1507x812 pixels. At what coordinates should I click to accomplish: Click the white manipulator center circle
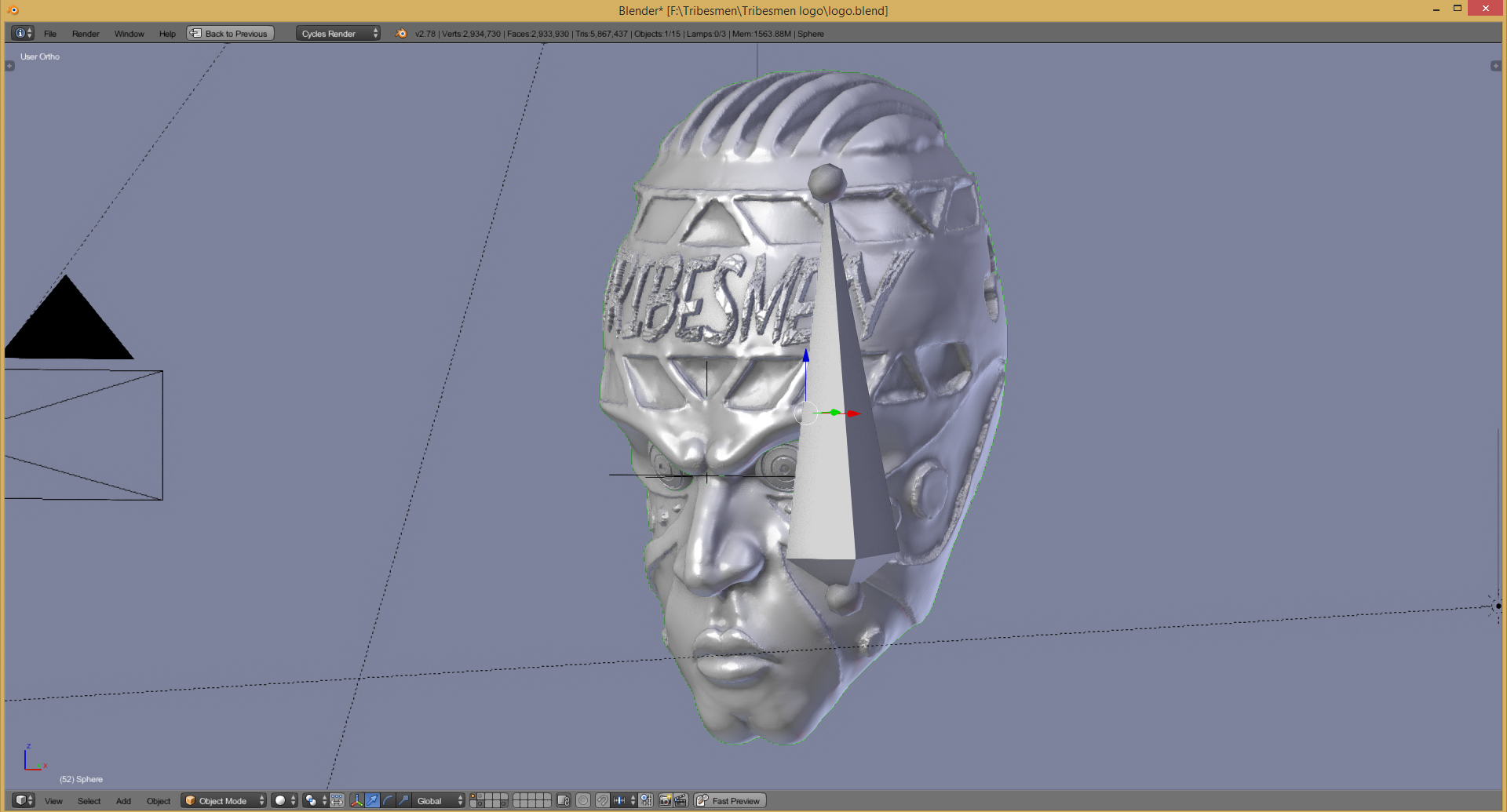pyautogui.click(x=805, y=413)
